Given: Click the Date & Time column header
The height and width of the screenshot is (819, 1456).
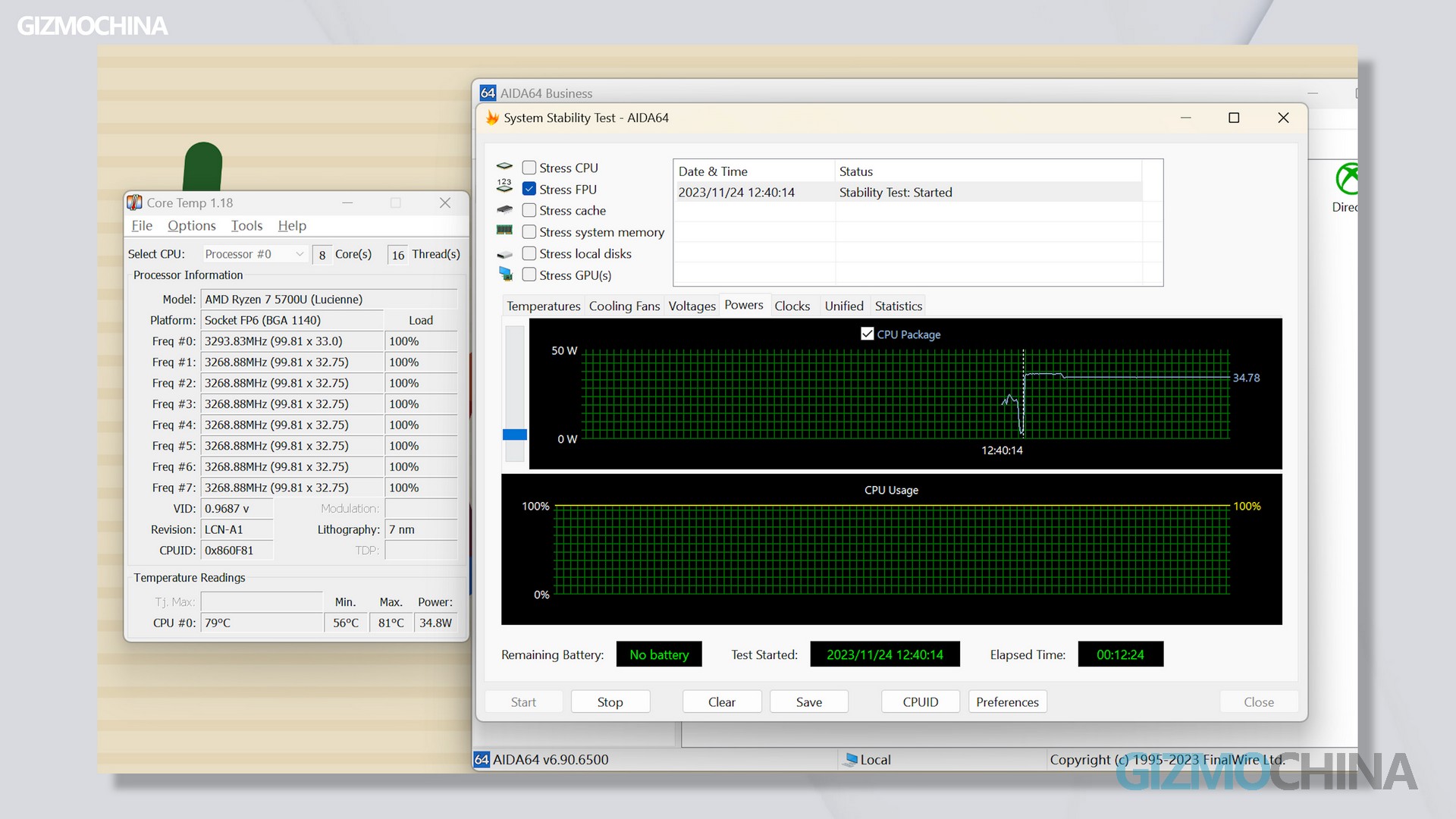Looking at the screenshot, I should (754, 171).
